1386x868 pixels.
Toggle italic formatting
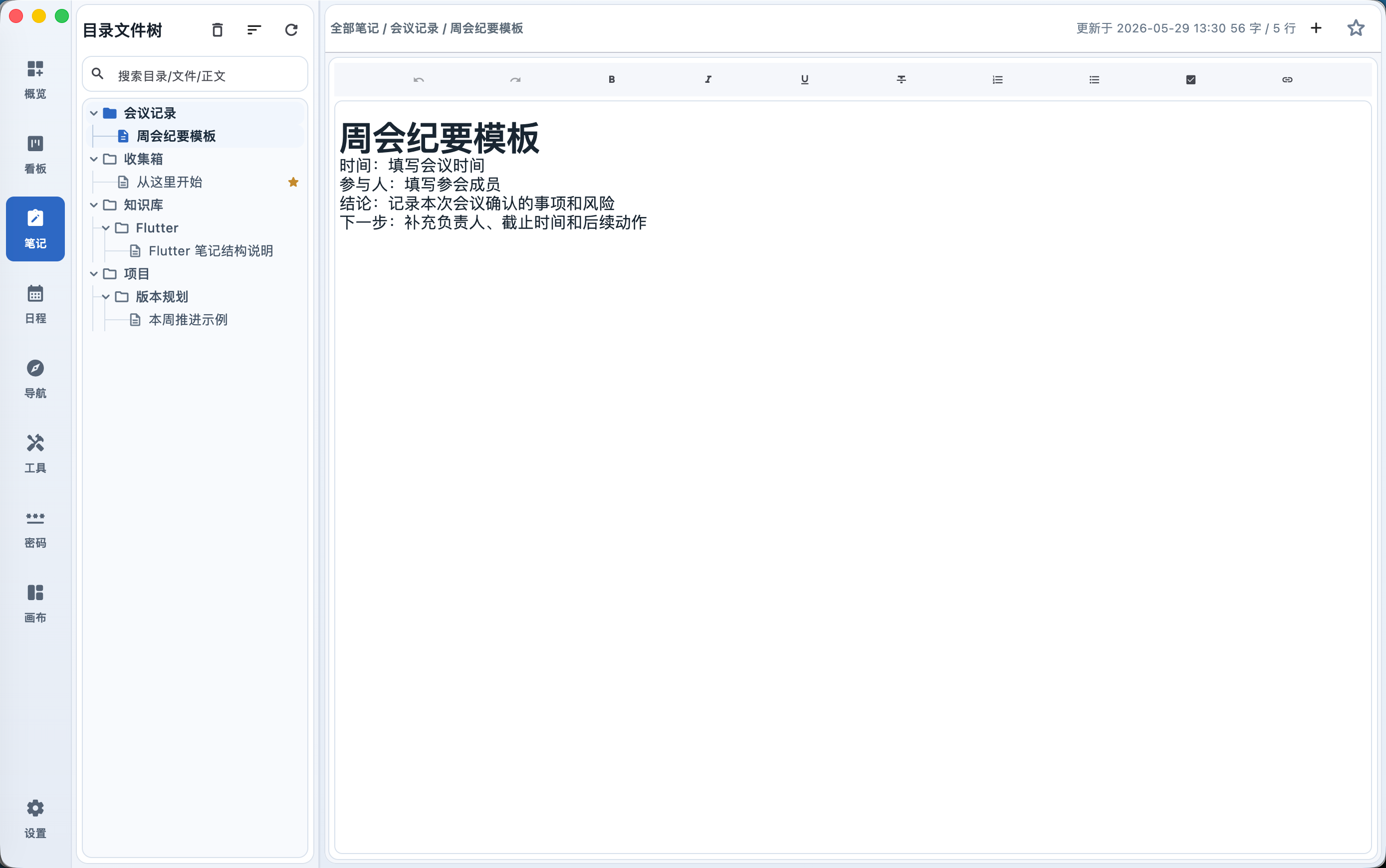point(708,80)
